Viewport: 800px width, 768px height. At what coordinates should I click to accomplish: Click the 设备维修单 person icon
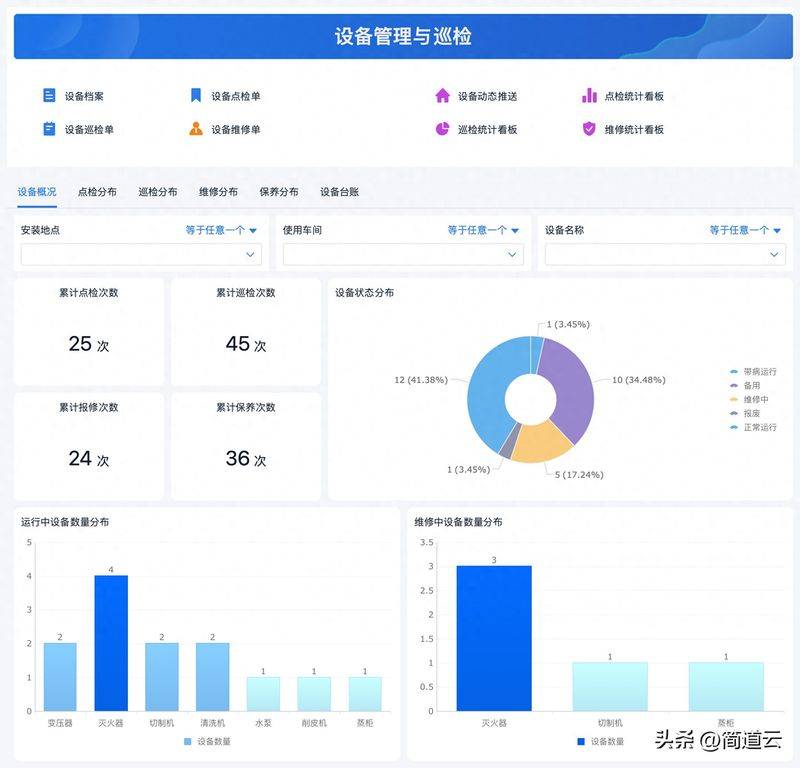click(x=196, y=129)
